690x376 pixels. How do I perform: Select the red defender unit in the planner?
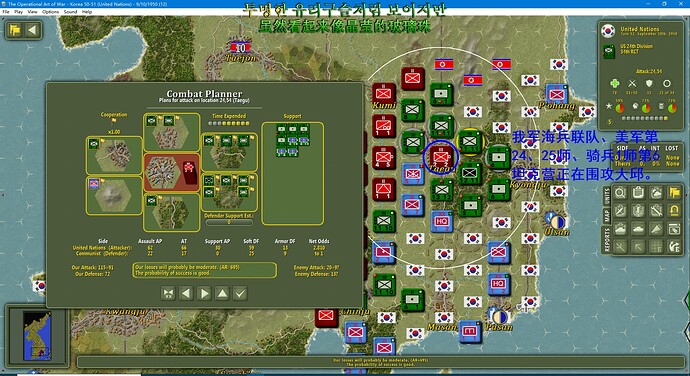(189, 172)
